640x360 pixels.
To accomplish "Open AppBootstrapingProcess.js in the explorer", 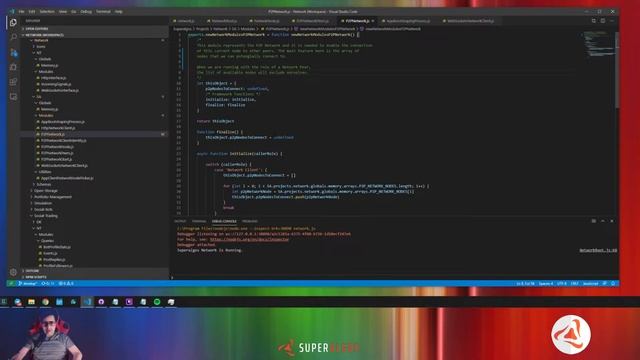I will coord(62,122).
